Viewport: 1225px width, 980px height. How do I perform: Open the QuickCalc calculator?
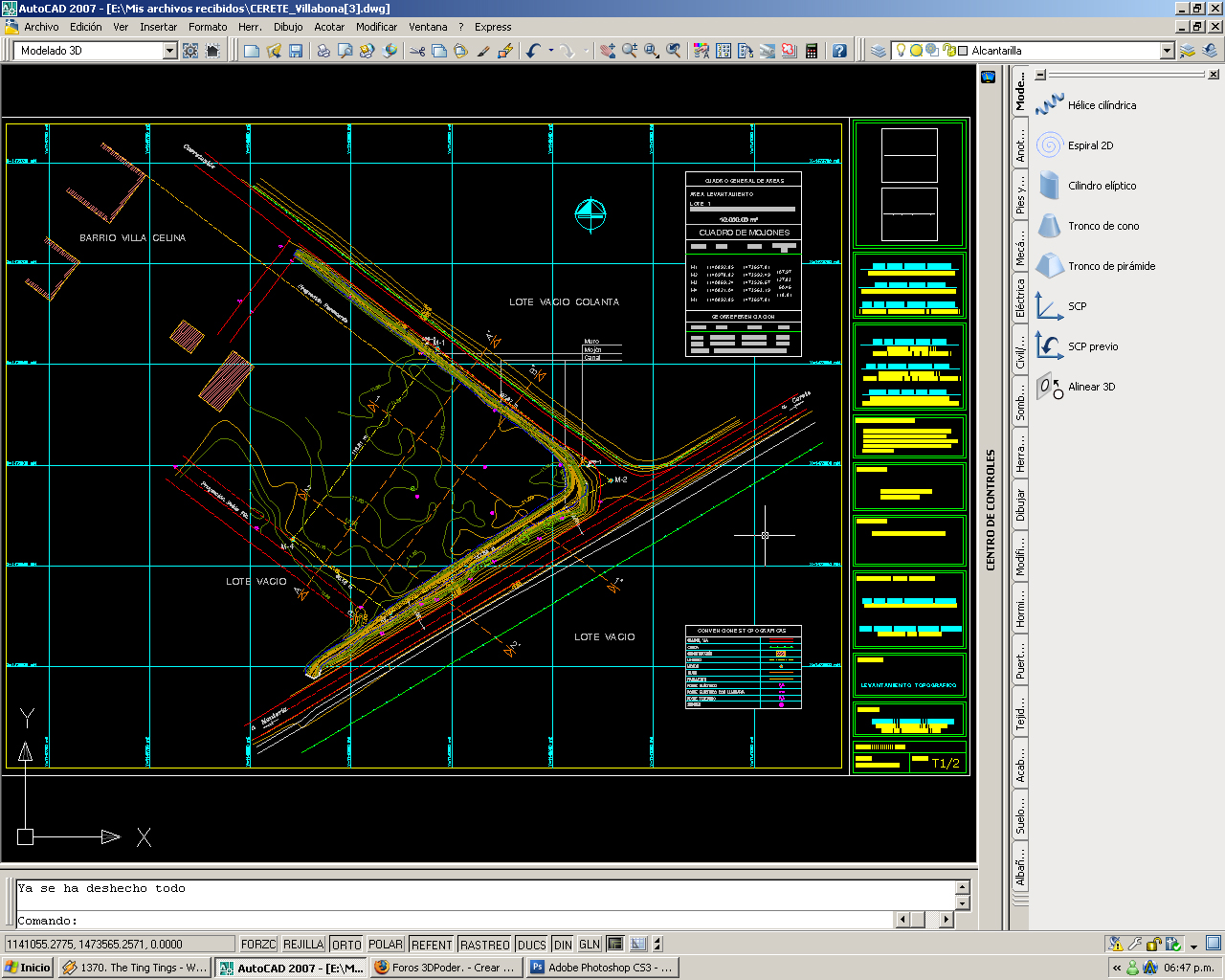coord(812,51)
